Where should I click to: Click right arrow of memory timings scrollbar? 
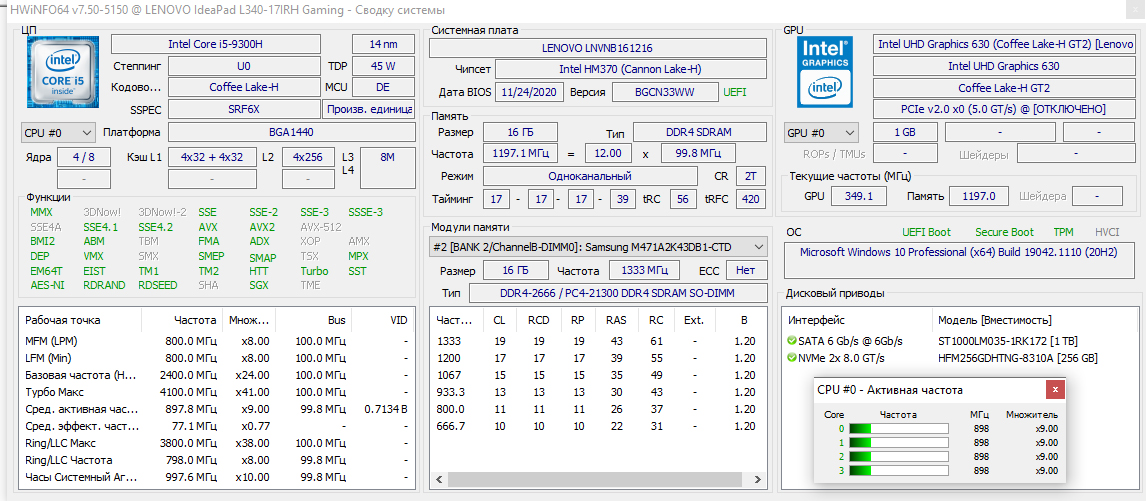[x=760, y=481]
